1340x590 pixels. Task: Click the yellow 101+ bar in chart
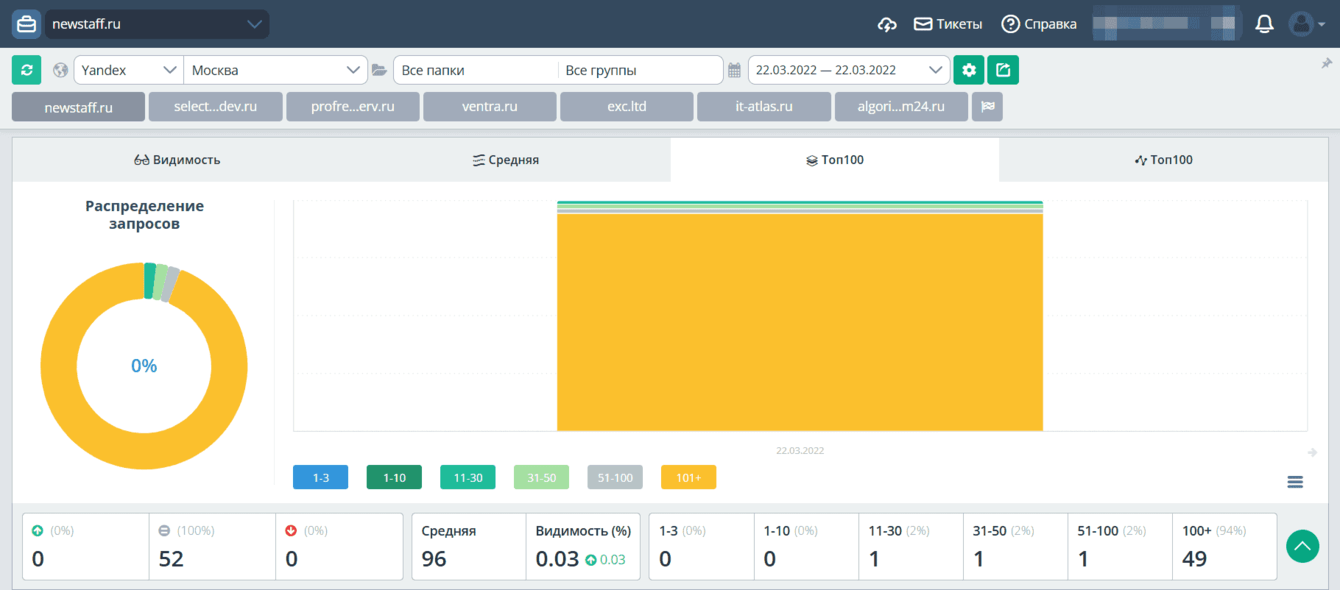click(x=799, y=322)
